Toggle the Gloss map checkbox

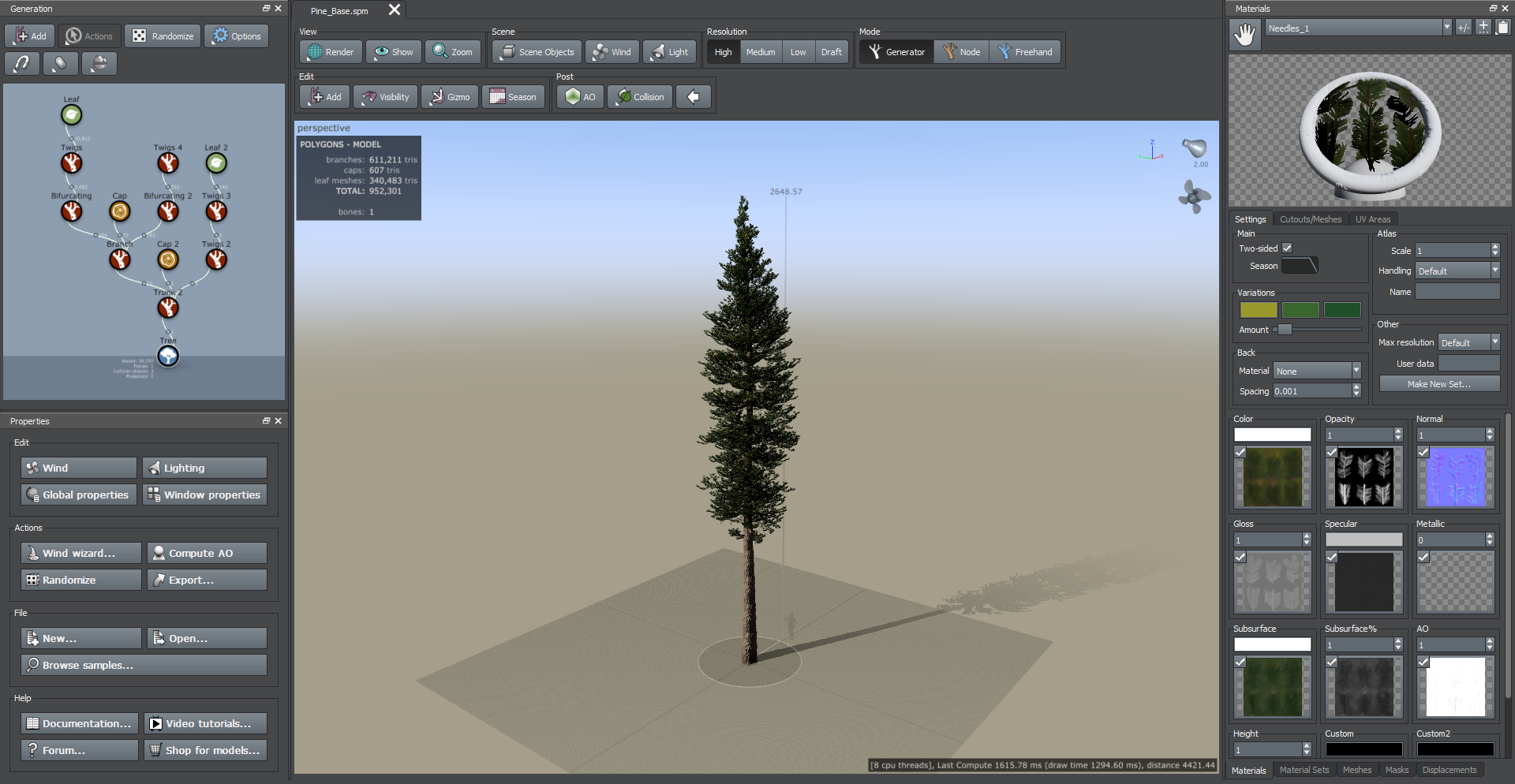point(1240,557)
